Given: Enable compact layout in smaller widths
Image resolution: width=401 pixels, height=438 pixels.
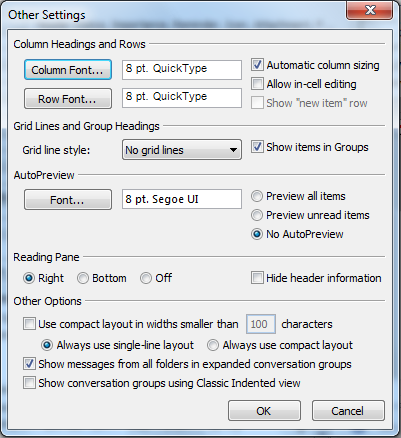Looking at the screenshot, I should (x=29, y=324).
